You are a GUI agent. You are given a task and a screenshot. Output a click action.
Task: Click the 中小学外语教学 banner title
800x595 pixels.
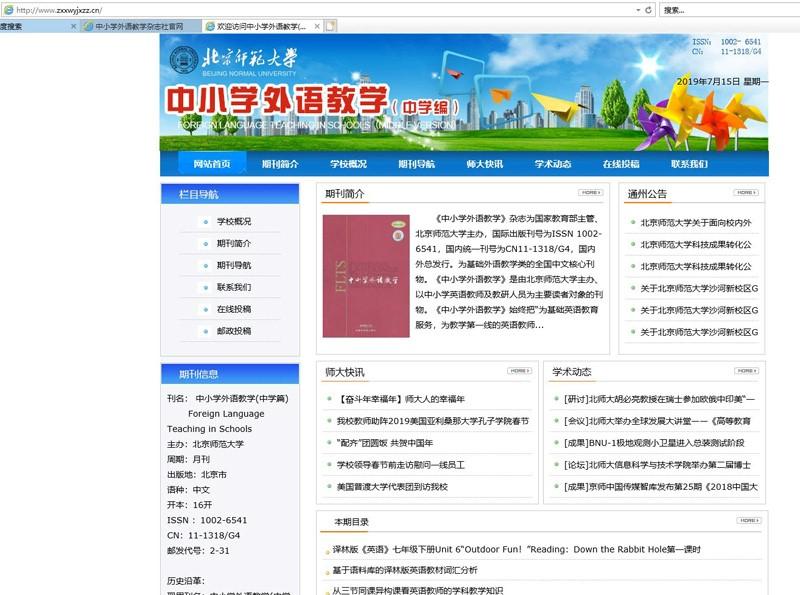tap(277, 100)
